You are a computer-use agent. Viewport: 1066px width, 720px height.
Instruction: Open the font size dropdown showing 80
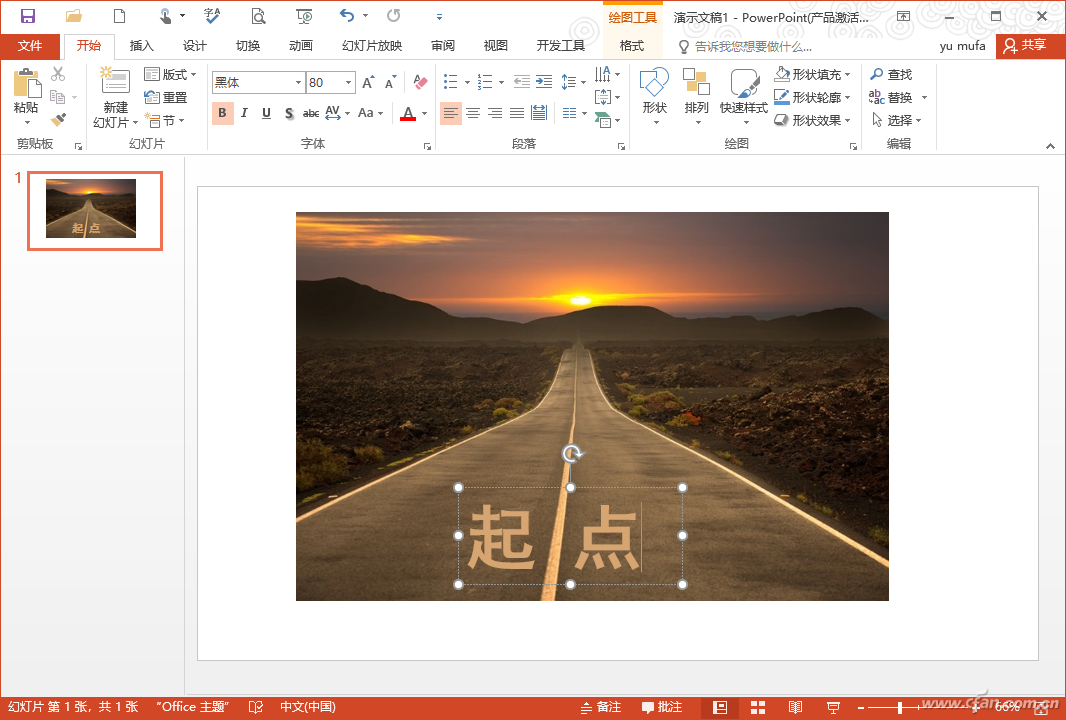pyautogui.click(x=348, y=82)
